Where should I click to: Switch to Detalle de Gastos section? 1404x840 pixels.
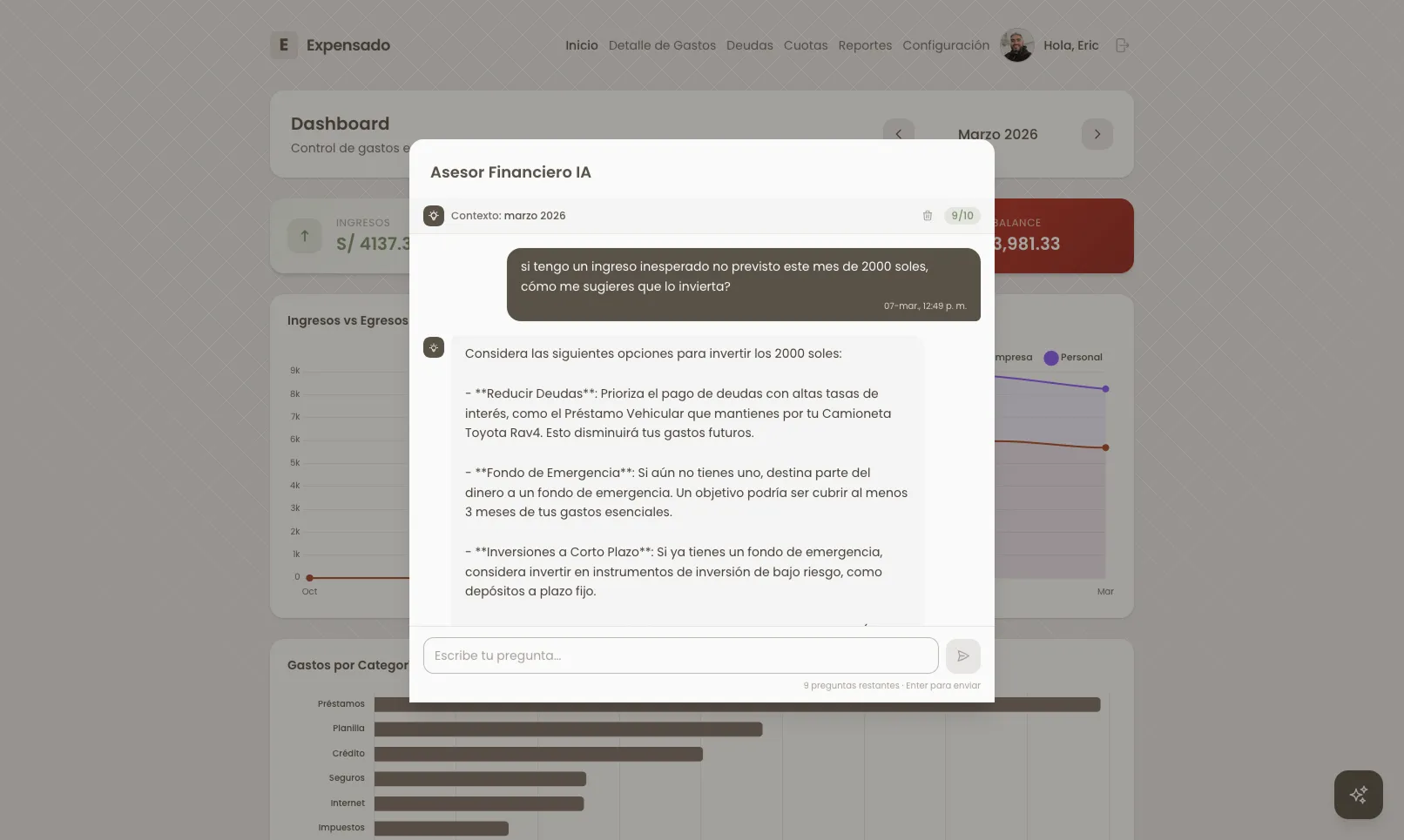click(x=662, y=44)
